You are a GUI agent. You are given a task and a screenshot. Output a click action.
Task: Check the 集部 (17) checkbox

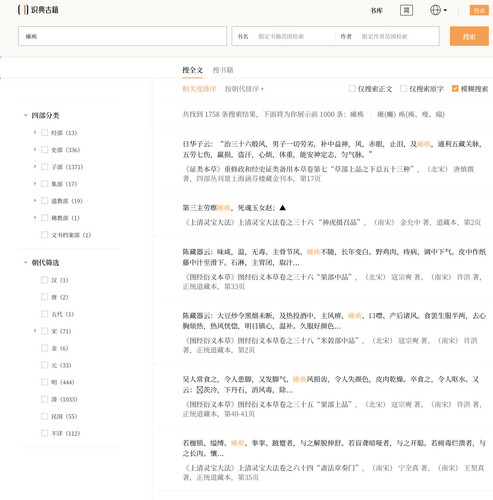(44, 184)
